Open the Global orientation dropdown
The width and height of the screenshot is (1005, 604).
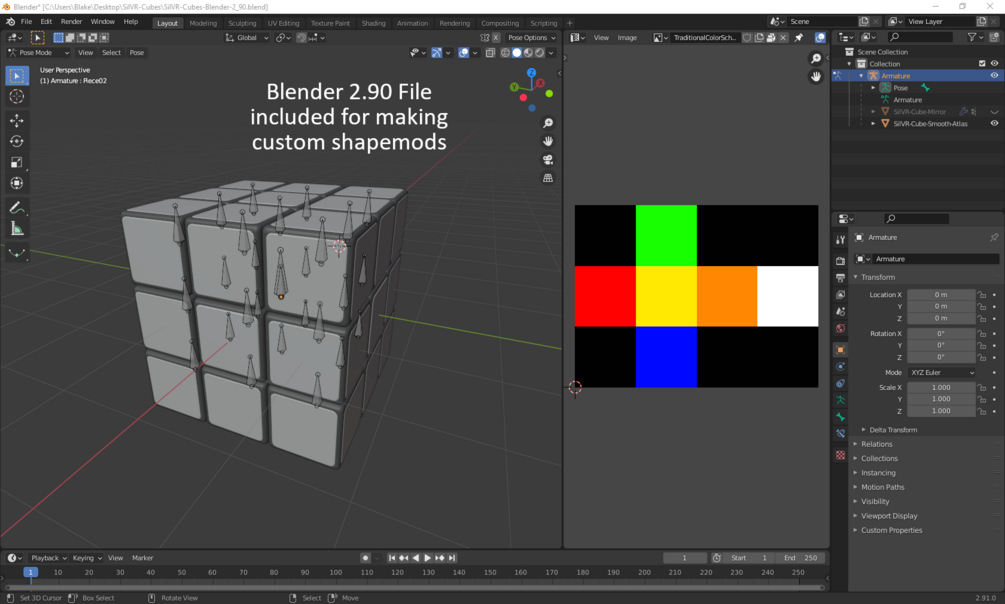tap(247, 38)
